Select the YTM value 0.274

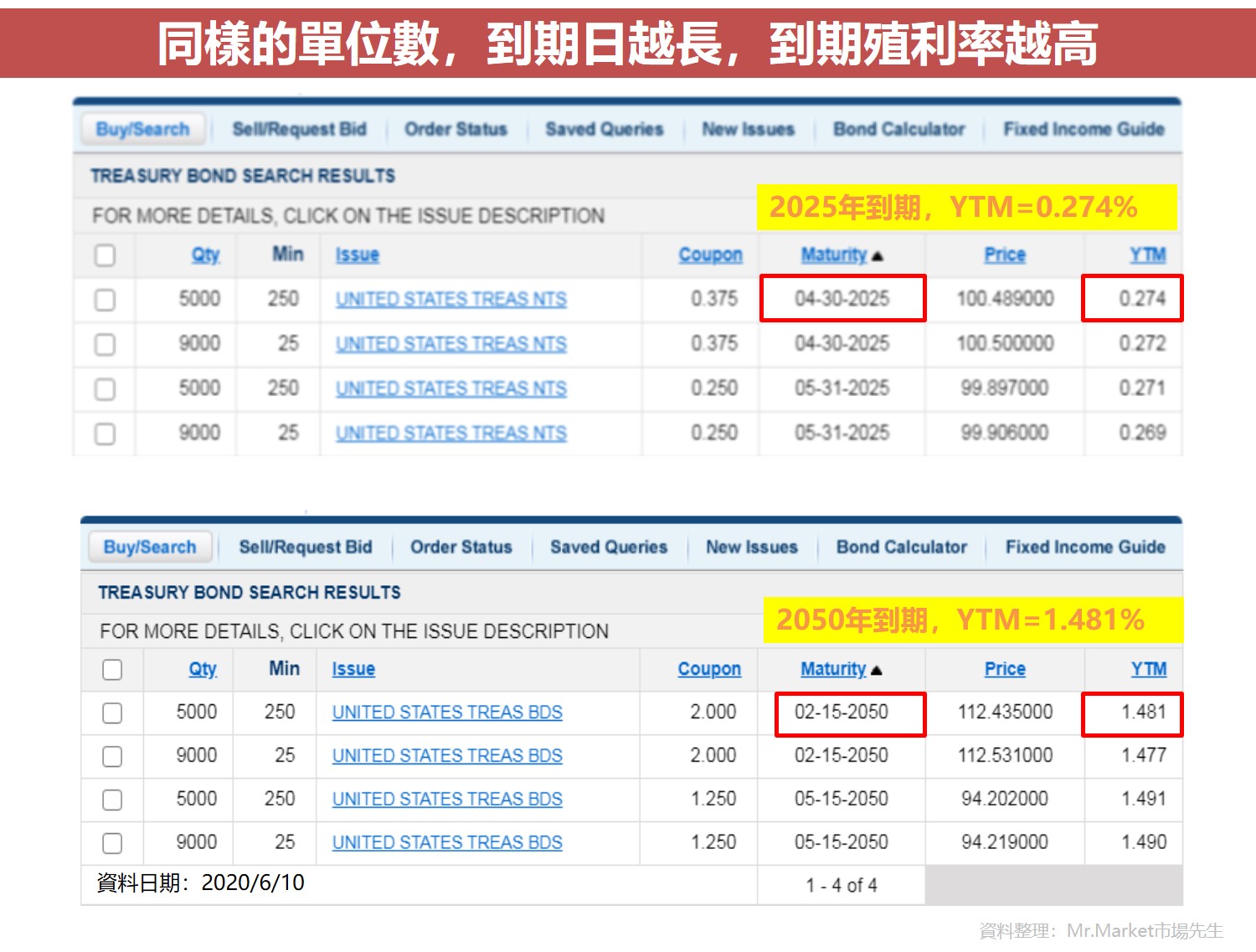(x=1142, y=299)
